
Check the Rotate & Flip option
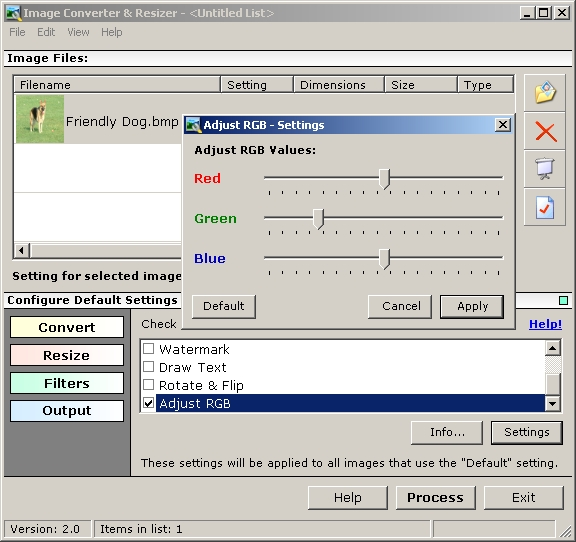[x=148, y=385]
